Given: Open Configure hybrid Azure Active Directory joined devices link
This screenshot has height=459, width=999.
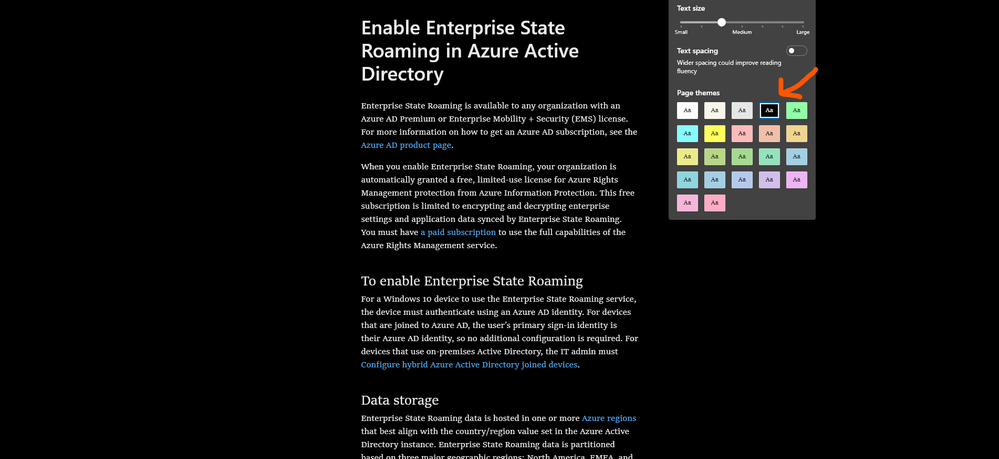Looking at the screenshot, I should point(469,365).
